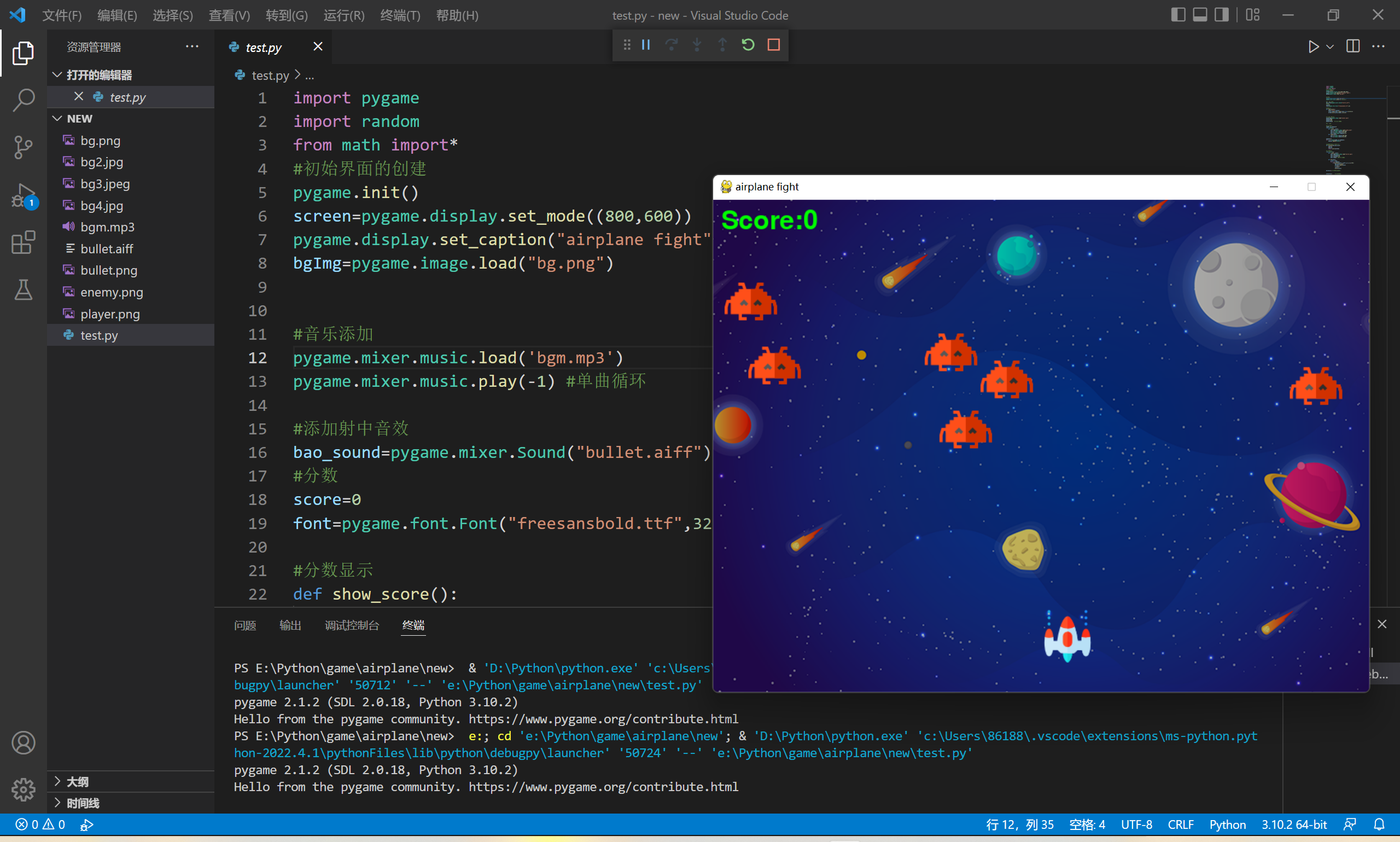The image size is (1400, 842).
Task: Open the Run and Debug view
Action: (24, 195)
